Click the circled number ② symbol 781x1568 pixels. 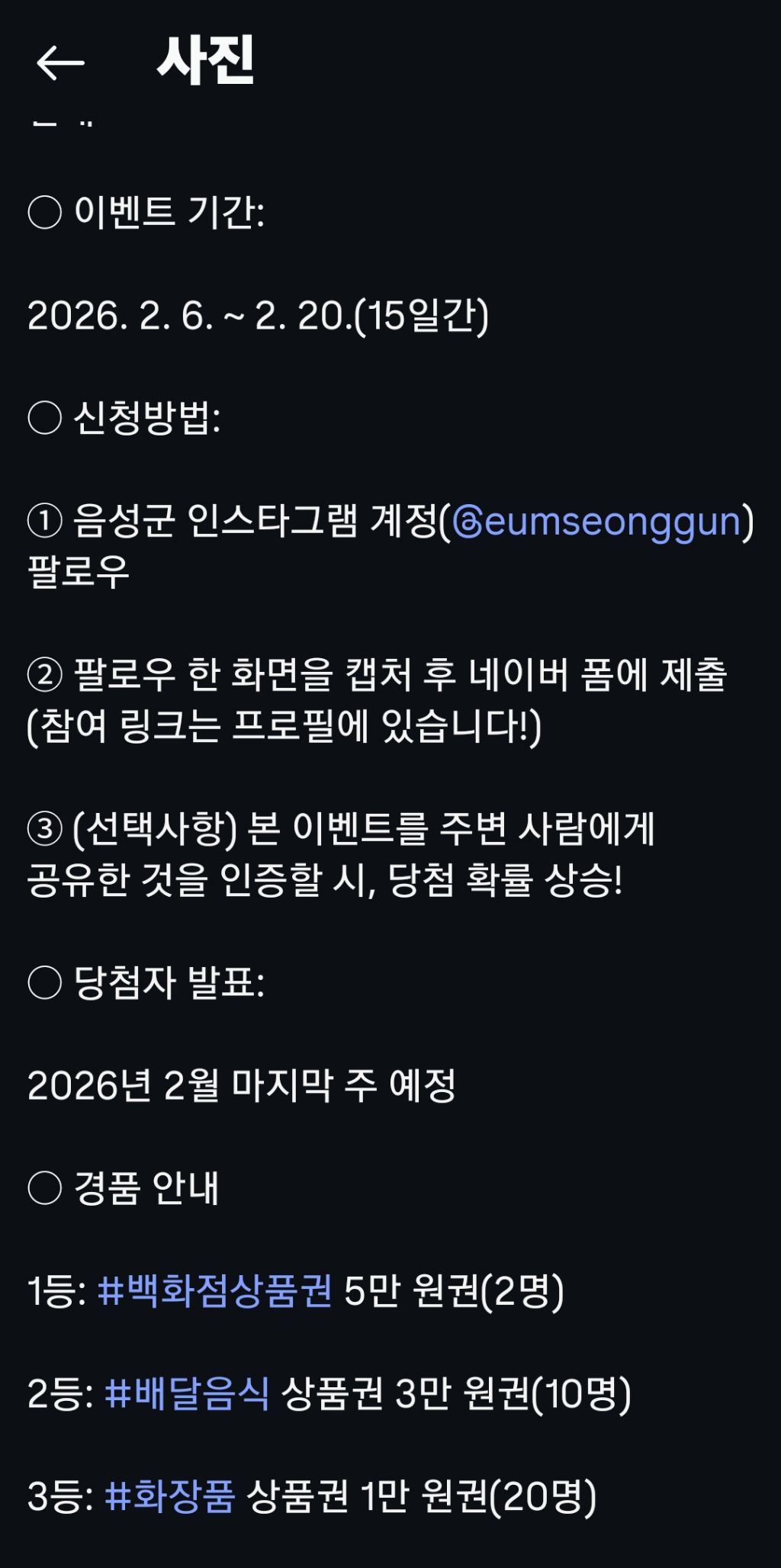click(x=44, y=676)
